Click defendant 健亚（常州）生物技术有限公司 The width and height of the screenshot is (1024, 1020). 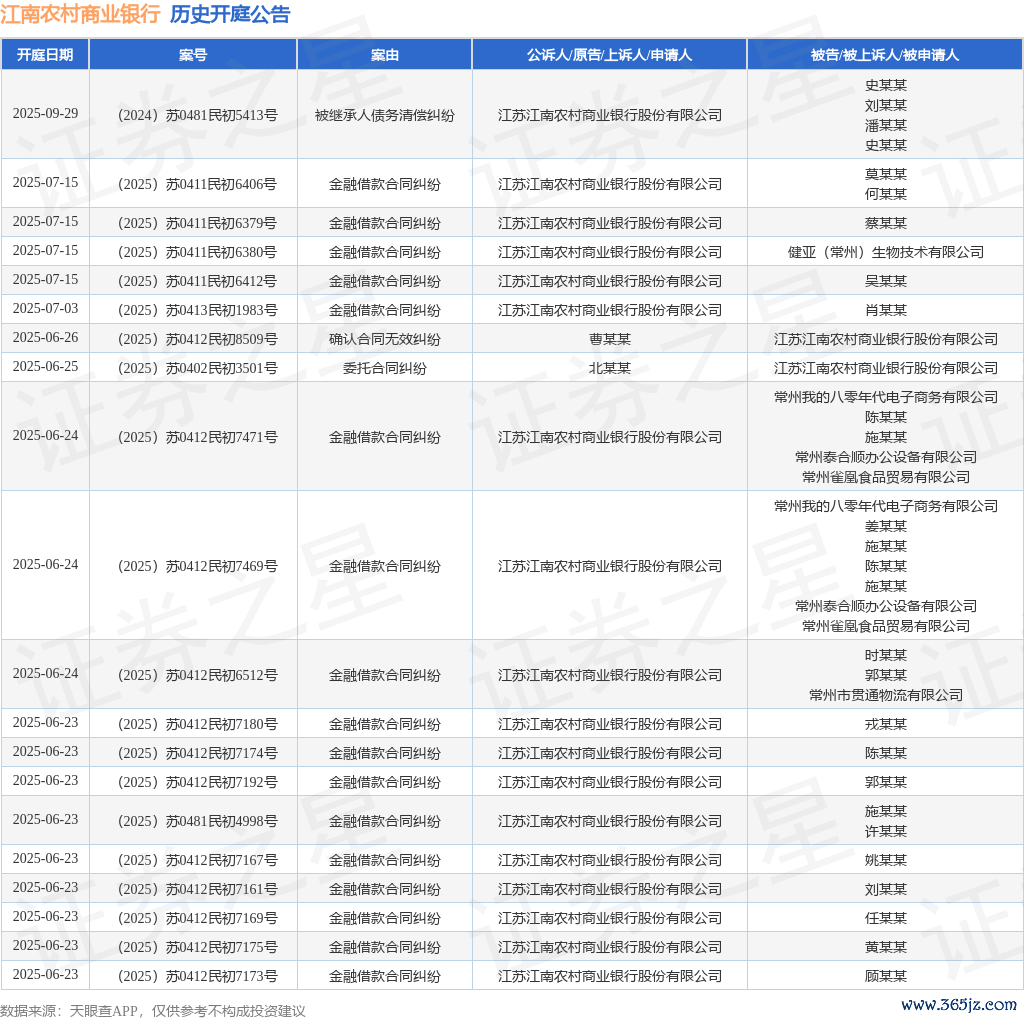[x=886, y=252]
